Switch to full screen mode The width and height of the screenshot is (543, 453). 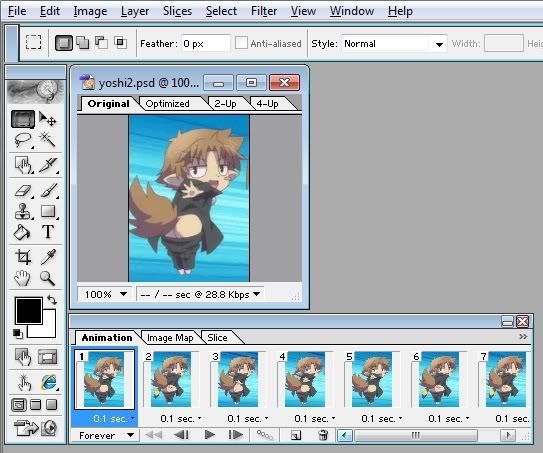[52, 405]
